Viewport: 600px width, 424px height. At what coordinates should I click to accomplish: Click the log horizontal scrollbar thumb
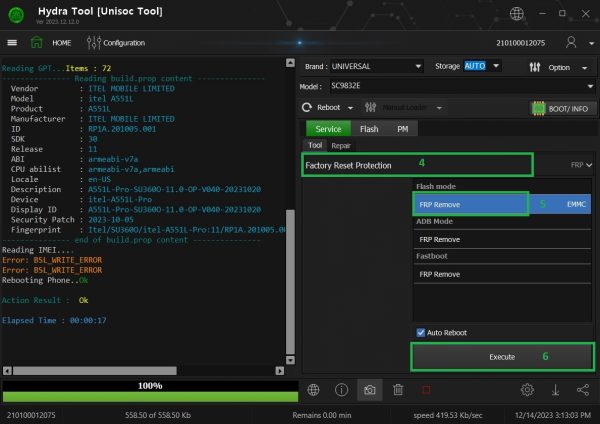pos(95,371)
